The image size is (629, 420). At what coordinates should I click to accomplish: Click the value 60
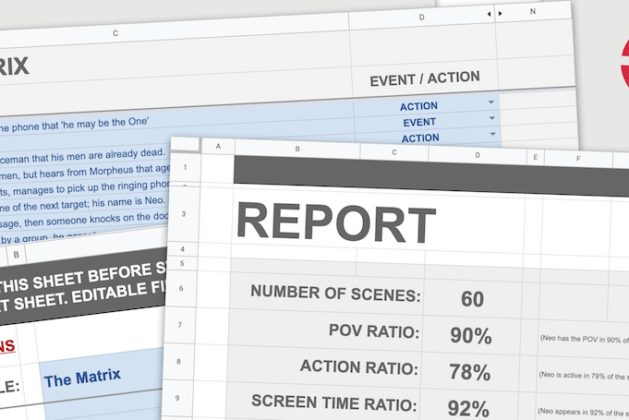[472, 299]
